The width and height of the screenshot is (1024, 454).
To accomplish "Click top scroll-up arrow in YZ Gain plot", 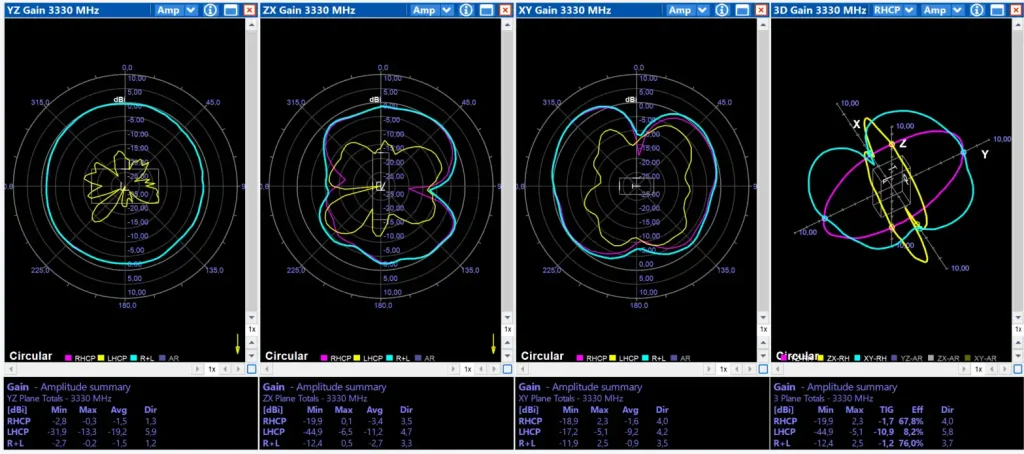I will (251, 24).
